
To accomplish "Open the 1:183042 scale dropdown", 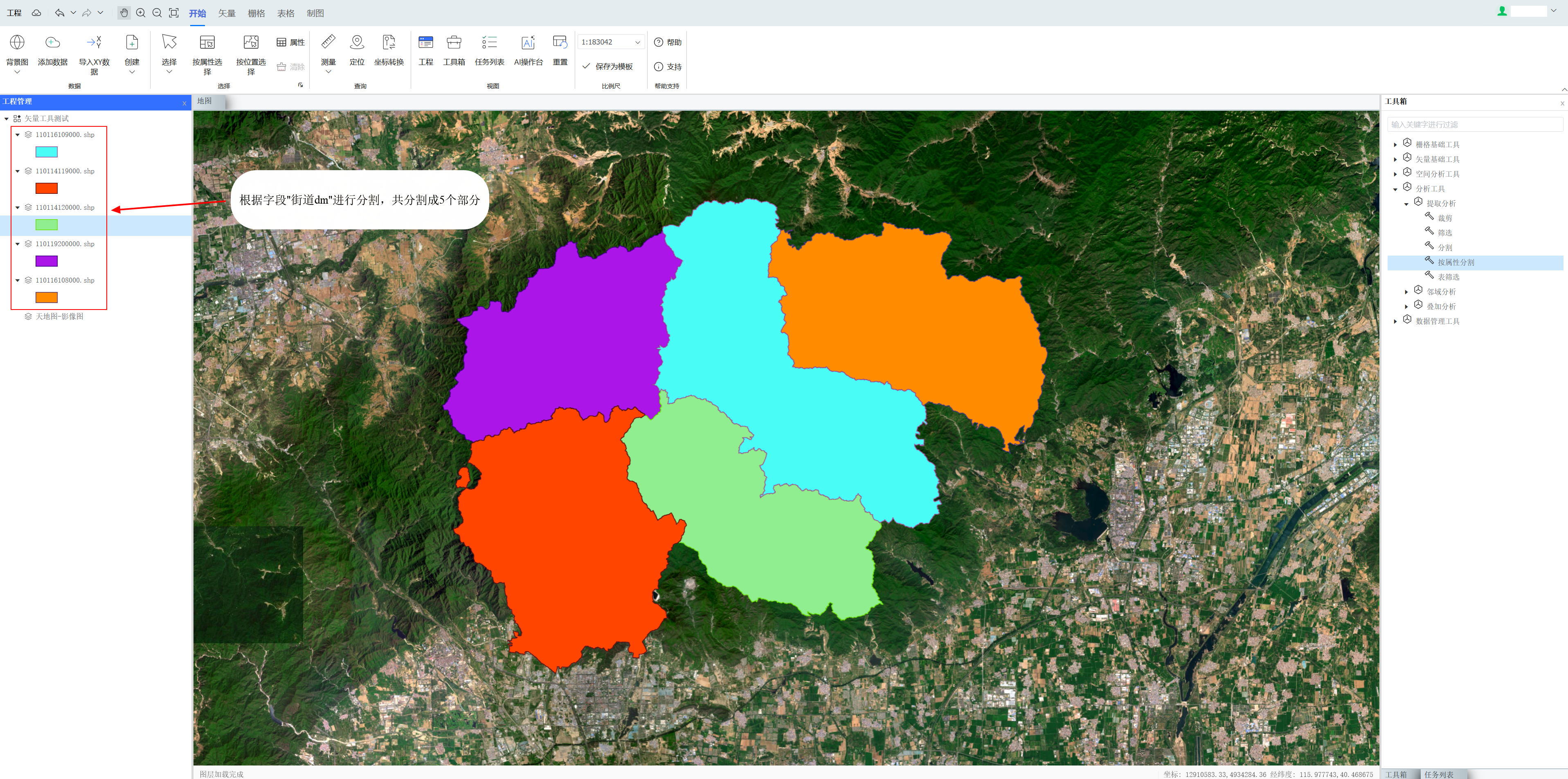I will point(637,42).
